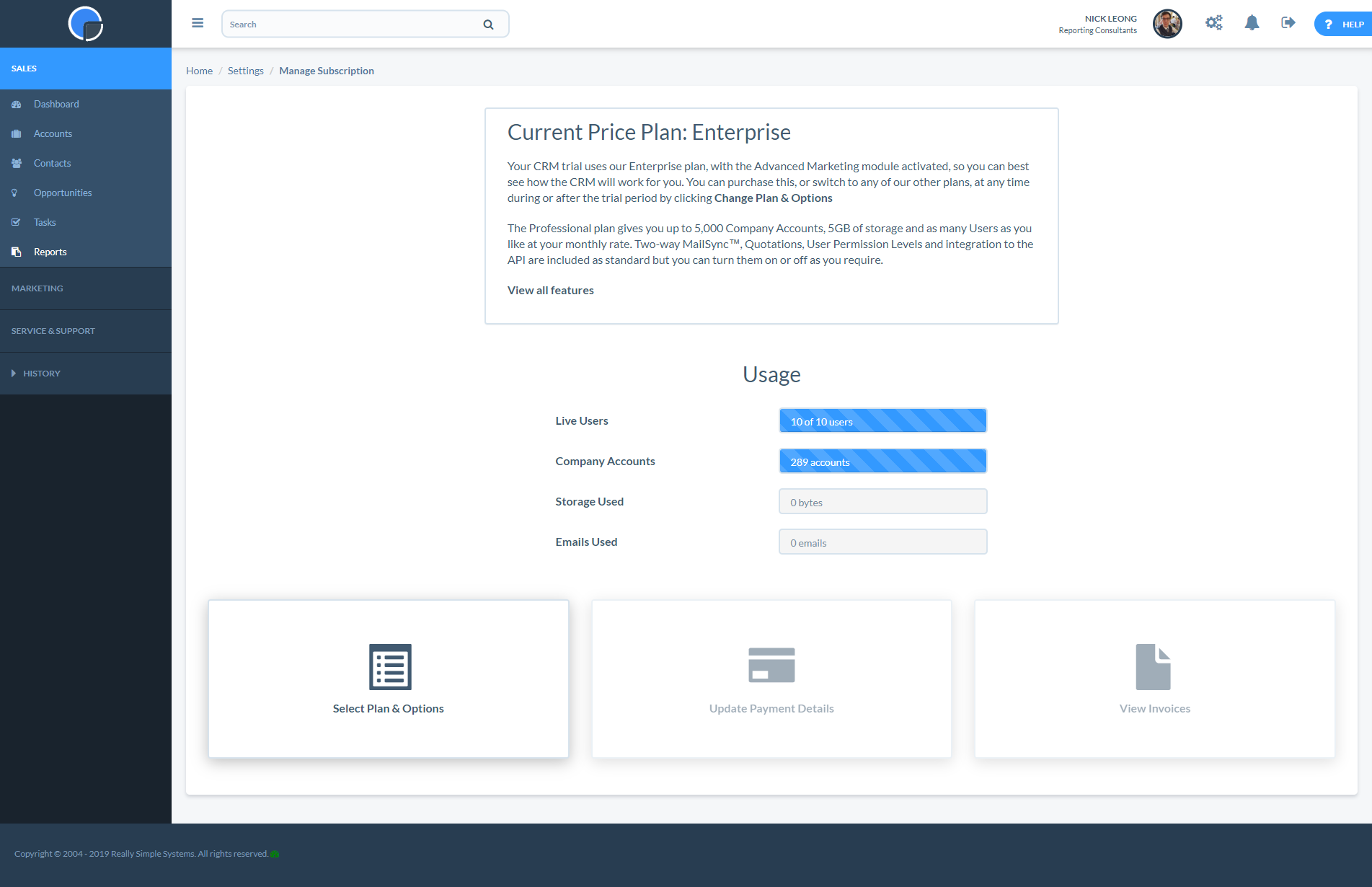Expand the Marketing sidebar section
The height and width of the screenshot is (887, 1372).
(x=86, y=288)
